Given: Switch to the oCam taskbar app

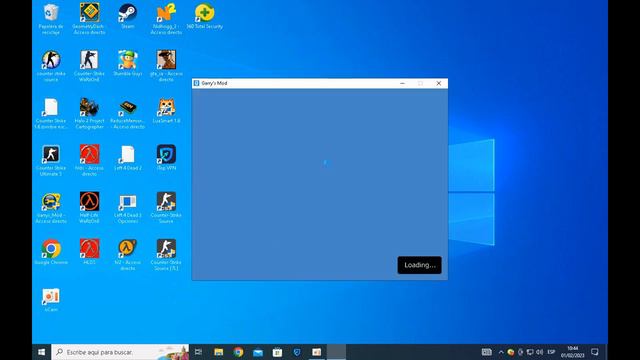Looking at the screenshot, I should pyautogui.click(x=317, y=352).
